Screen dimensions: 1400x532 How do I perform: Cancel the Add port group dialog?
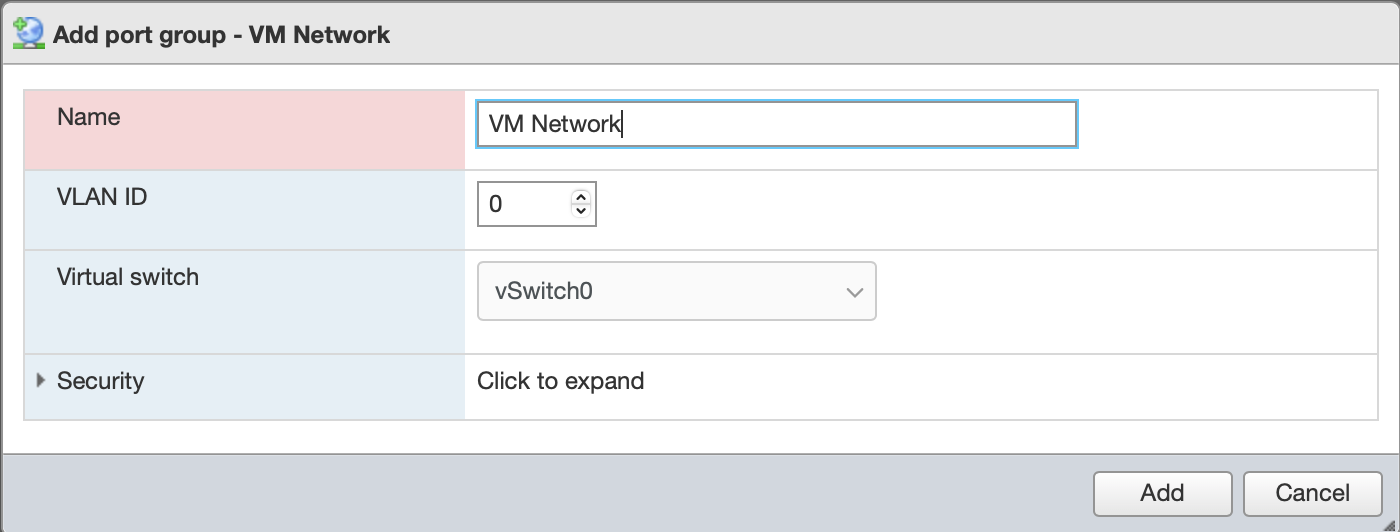pyautogui.click(x=1312, y=493)
